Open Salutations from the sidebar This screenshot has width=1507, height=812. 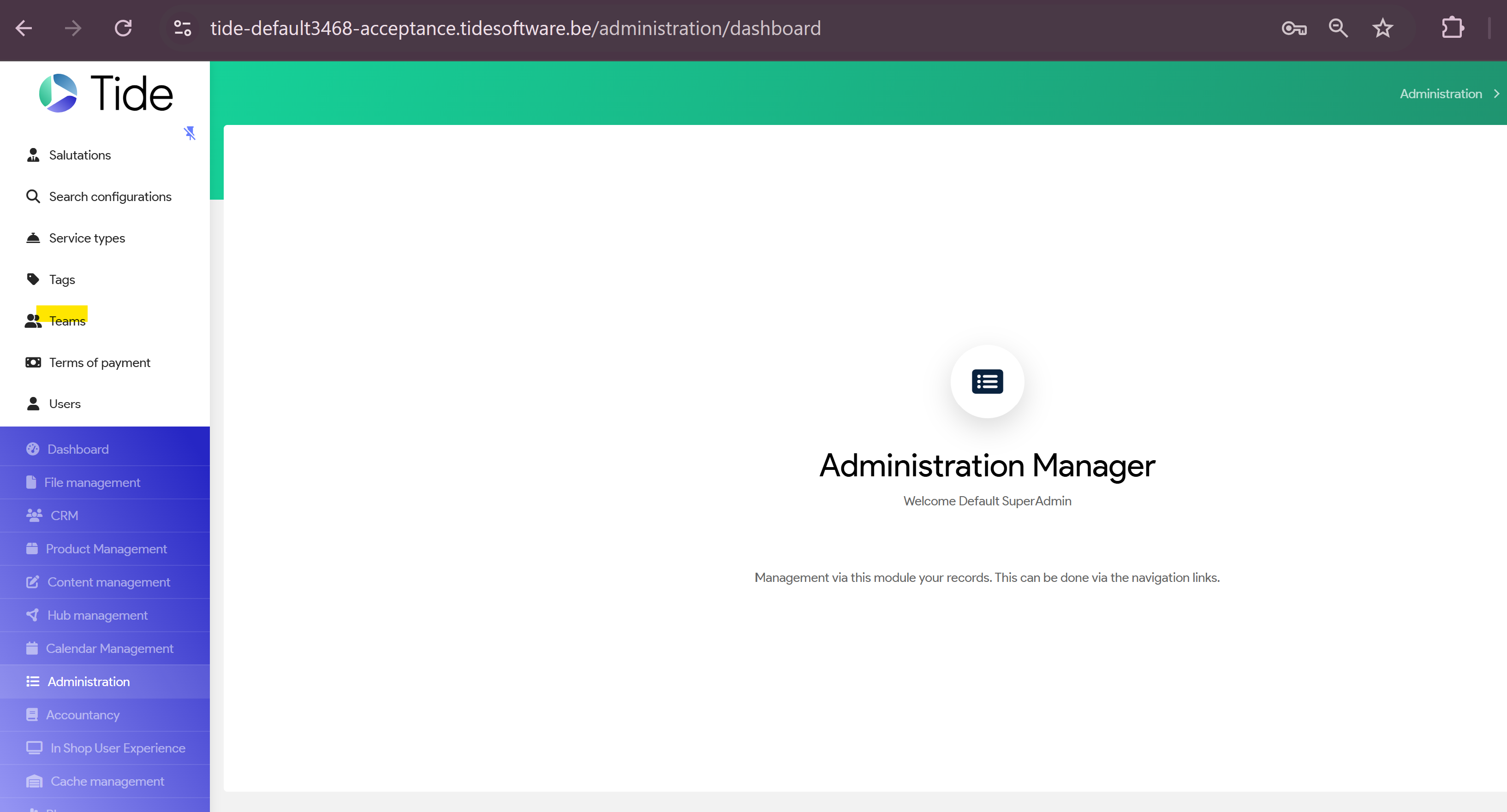[x=79, y=155]
